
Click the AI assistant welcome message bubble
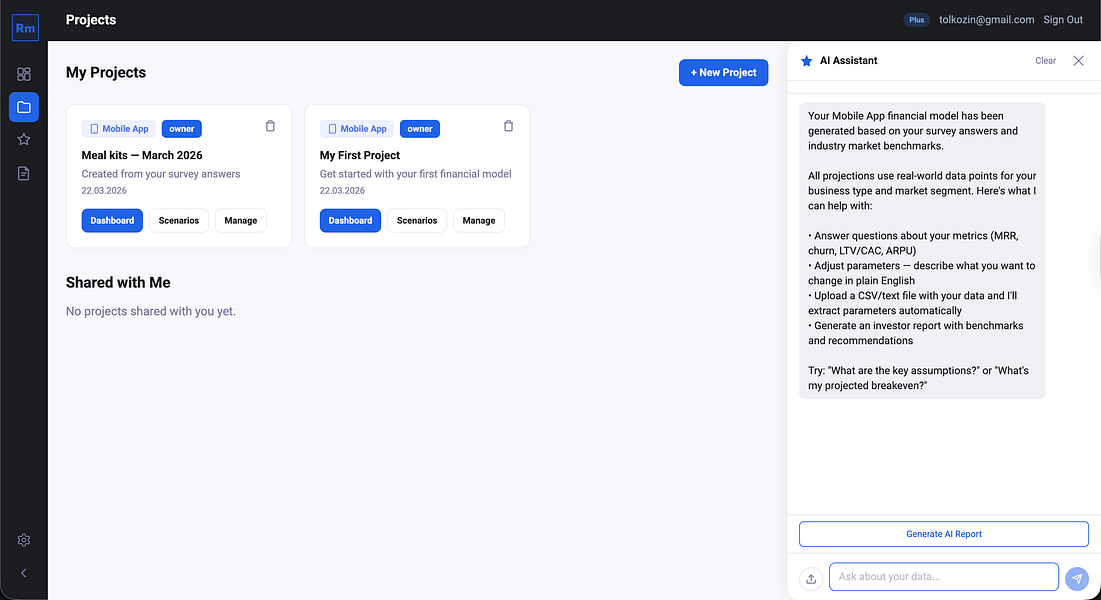pos(922,251)
